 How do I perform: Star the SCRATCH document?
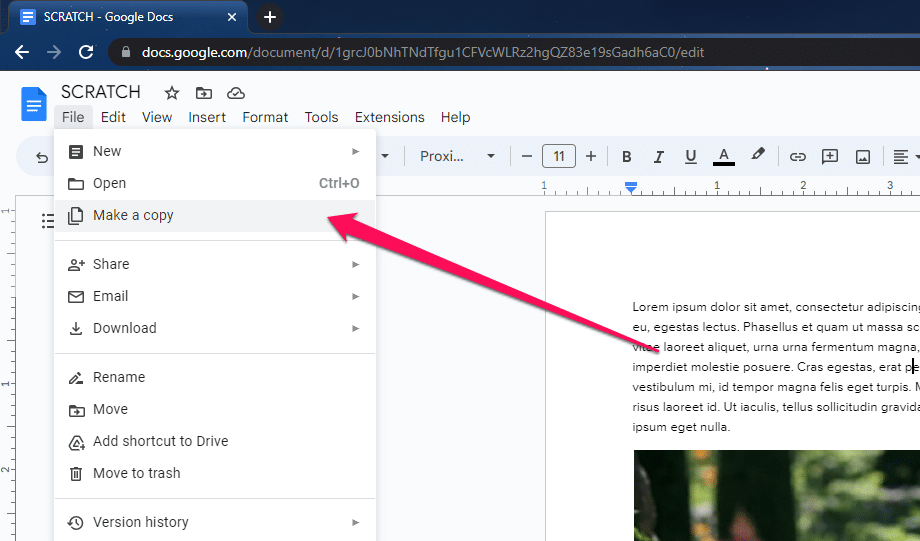point(171,93)
